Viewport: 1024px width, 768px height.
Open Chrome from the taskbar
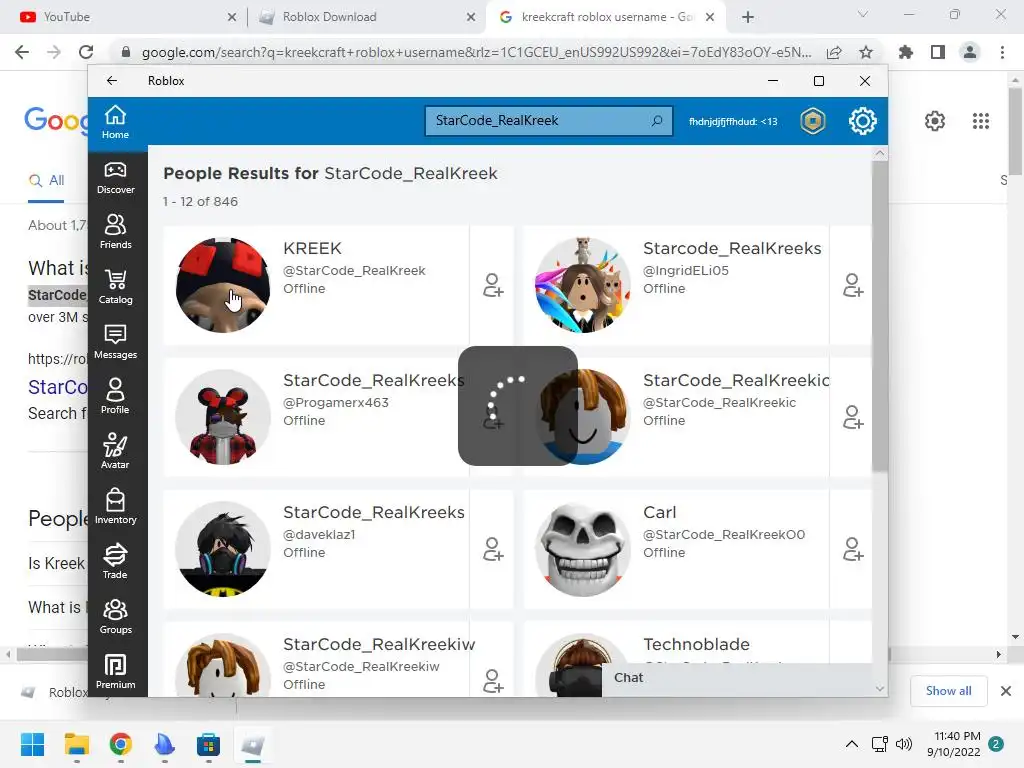[121, 744]
